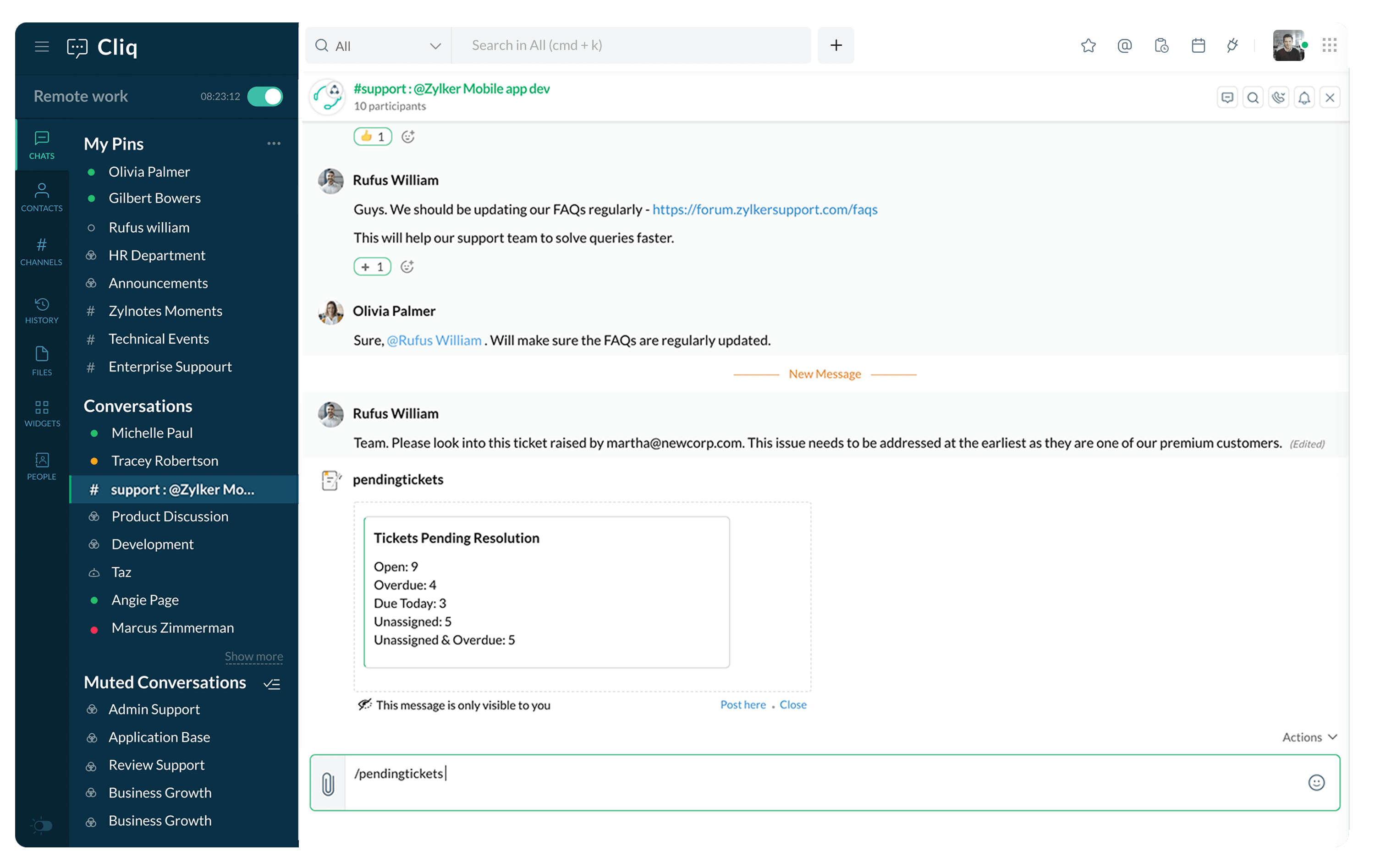Open the user profile avatar
The image size is (1375, 868).
[1288, 45]
